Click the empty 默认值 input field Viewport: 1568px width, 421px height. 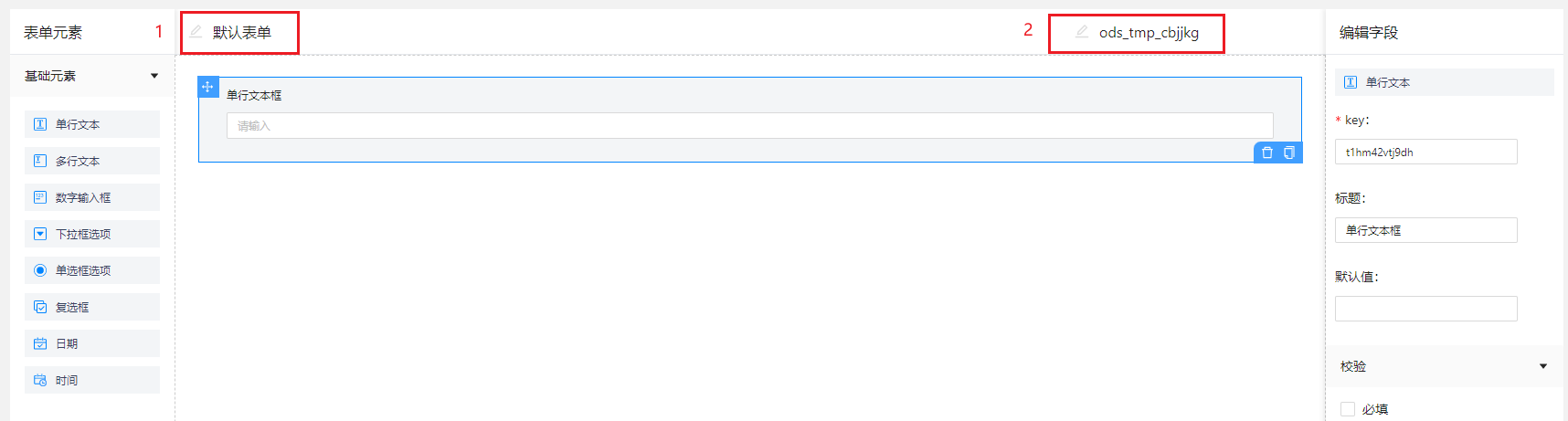point(1425,309)
